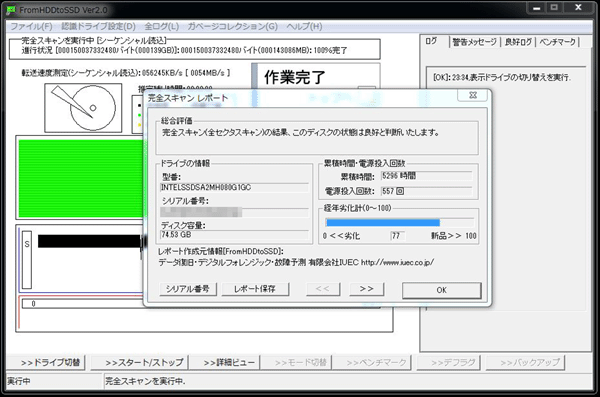Click the シリアル番号 button

(x=188, y=289)
